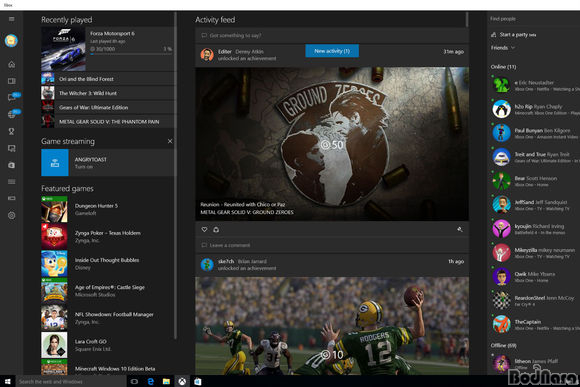Like the Ground Zeroes achievement post
This screenshot has height=387, width=580.
(x=204, y=230)
